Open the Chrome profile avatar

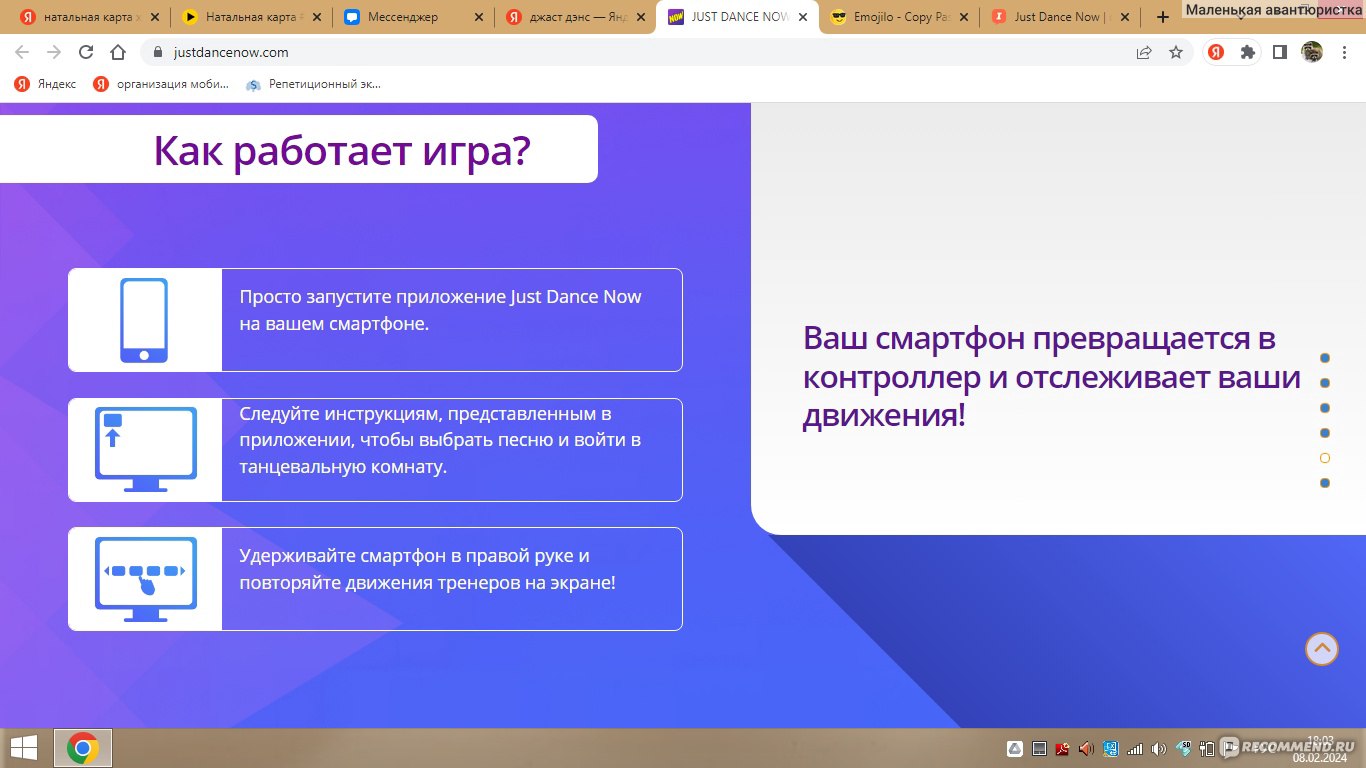(1312, 52)
